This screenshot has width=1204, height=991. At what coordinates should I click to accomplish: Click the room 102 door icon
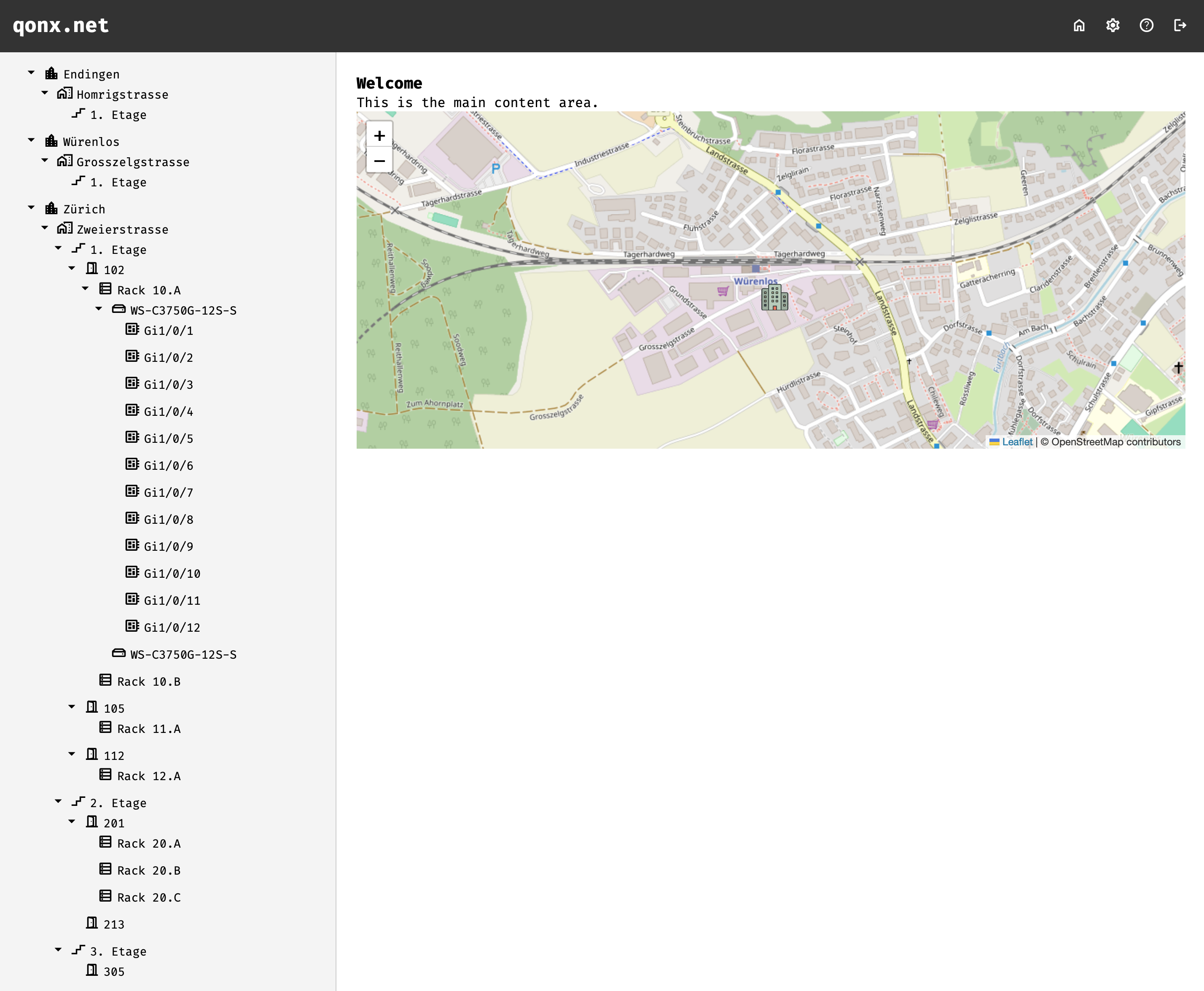(92, 269)
